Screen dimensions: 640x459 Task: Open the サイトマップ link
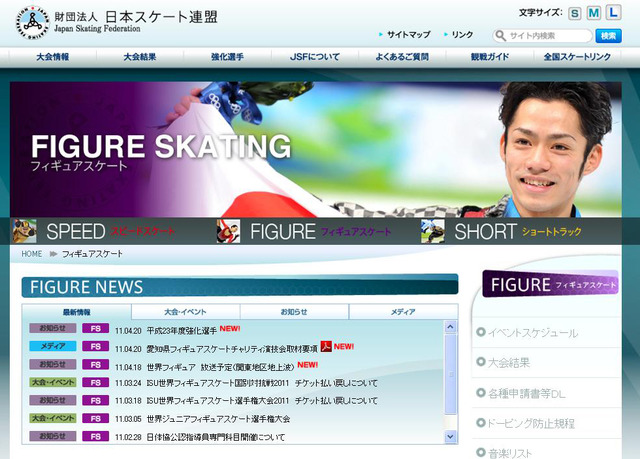coord(409,35)
